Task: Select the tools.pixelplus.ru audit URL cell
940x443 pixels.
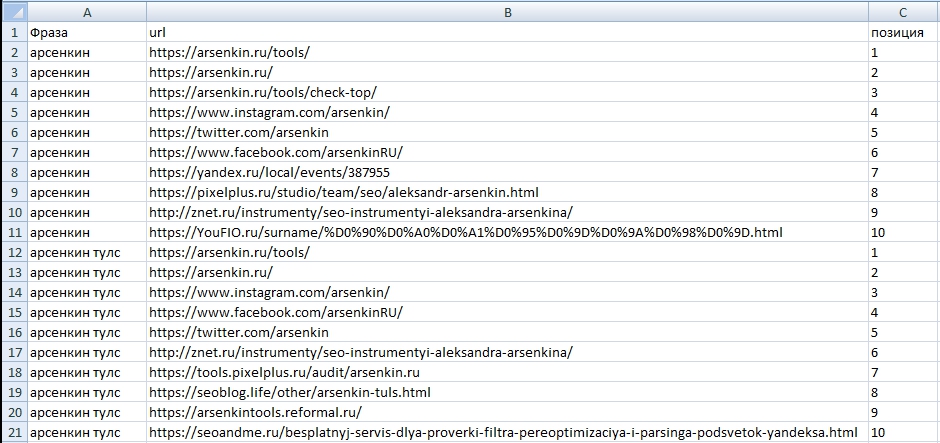Action: (x=506, y=372)
